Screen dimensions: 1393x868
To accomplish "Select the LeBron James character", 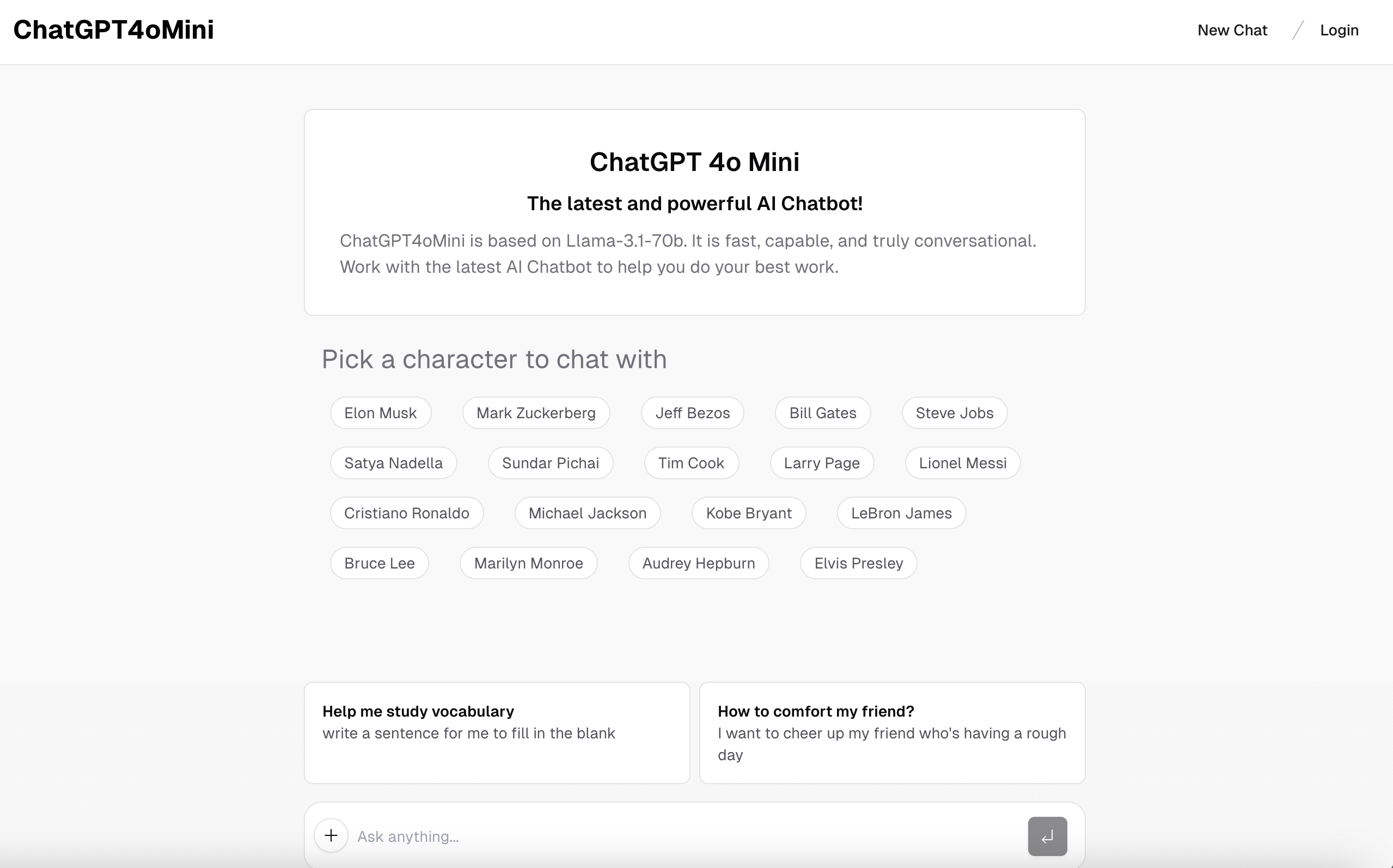I will [901, 512].
